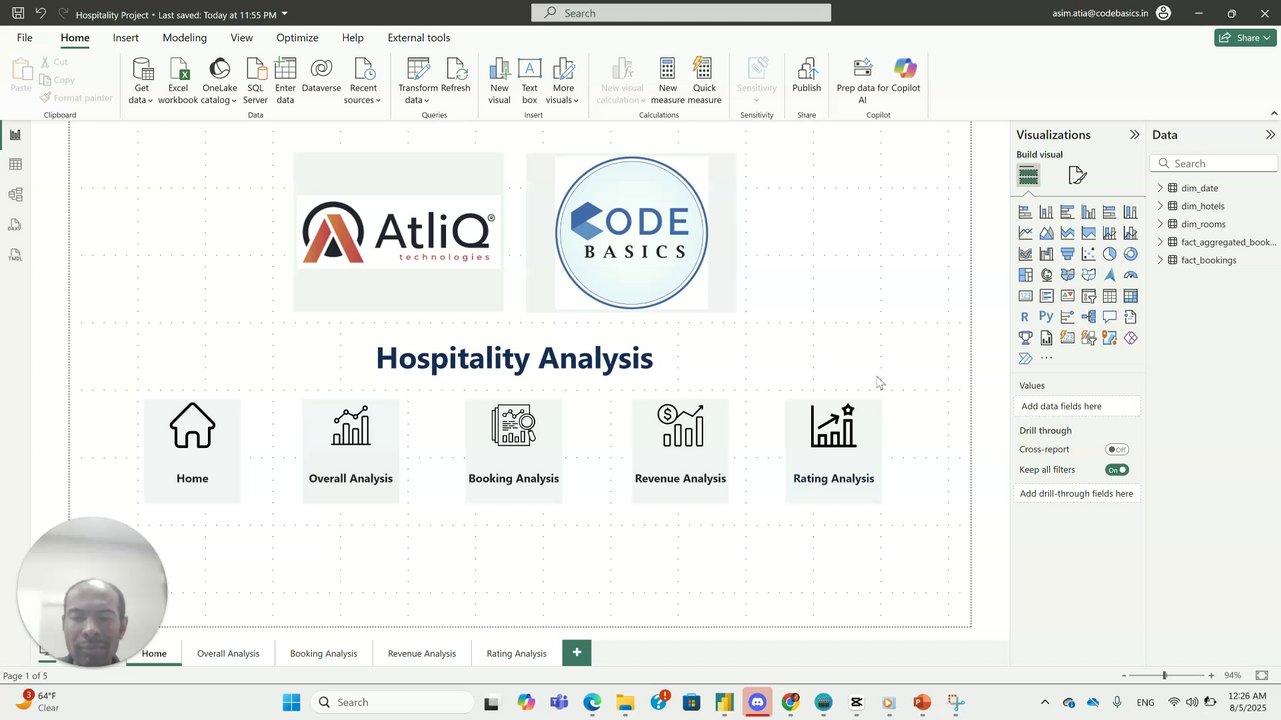
Task: Select the decomposition tree visual
Action: 1088,317
